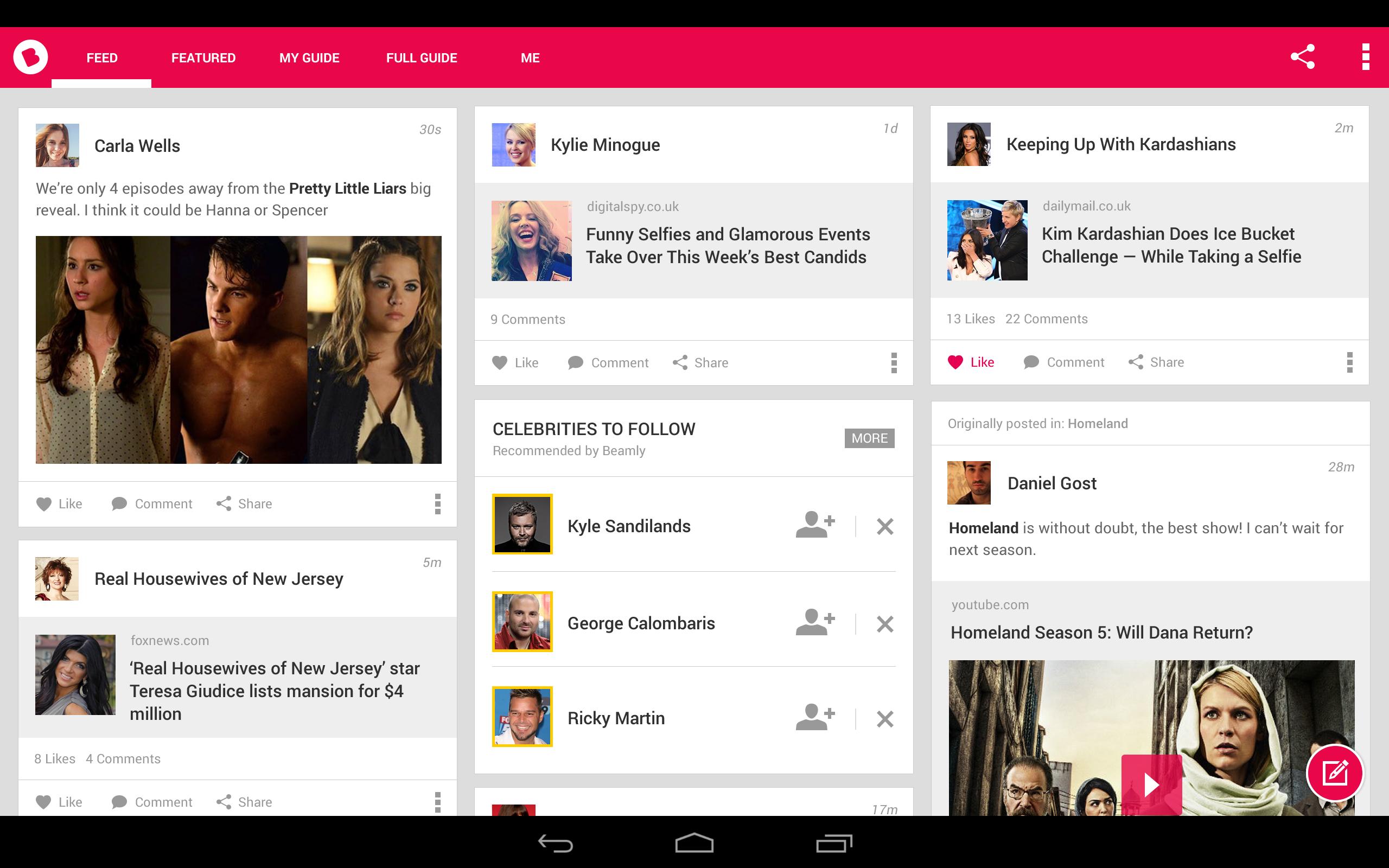Image resolution: width=1389 pixels, height=868 pixels.
Task: Play the Homeland Season 5 video
Action: point(1151,784)
